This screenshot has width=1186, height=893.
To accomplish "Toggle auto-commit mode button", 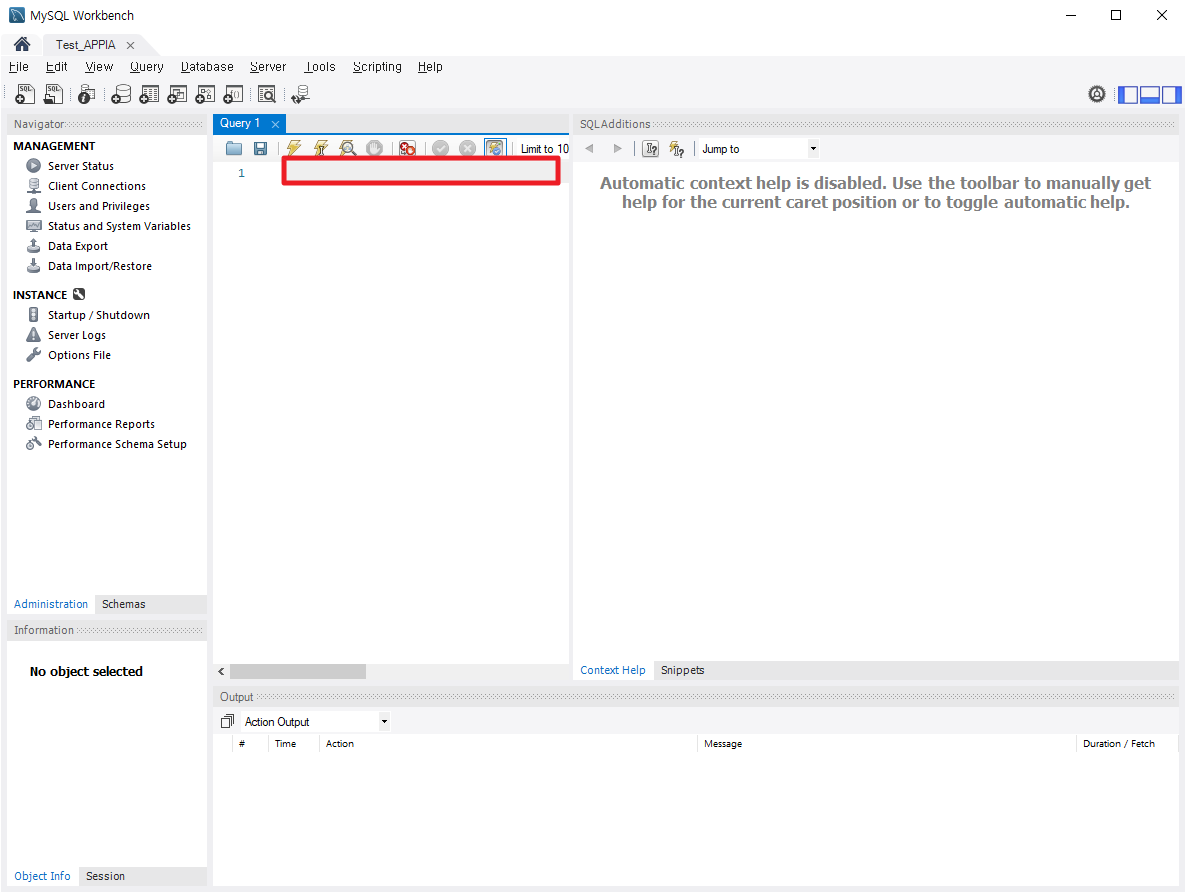I will (495, 148).
